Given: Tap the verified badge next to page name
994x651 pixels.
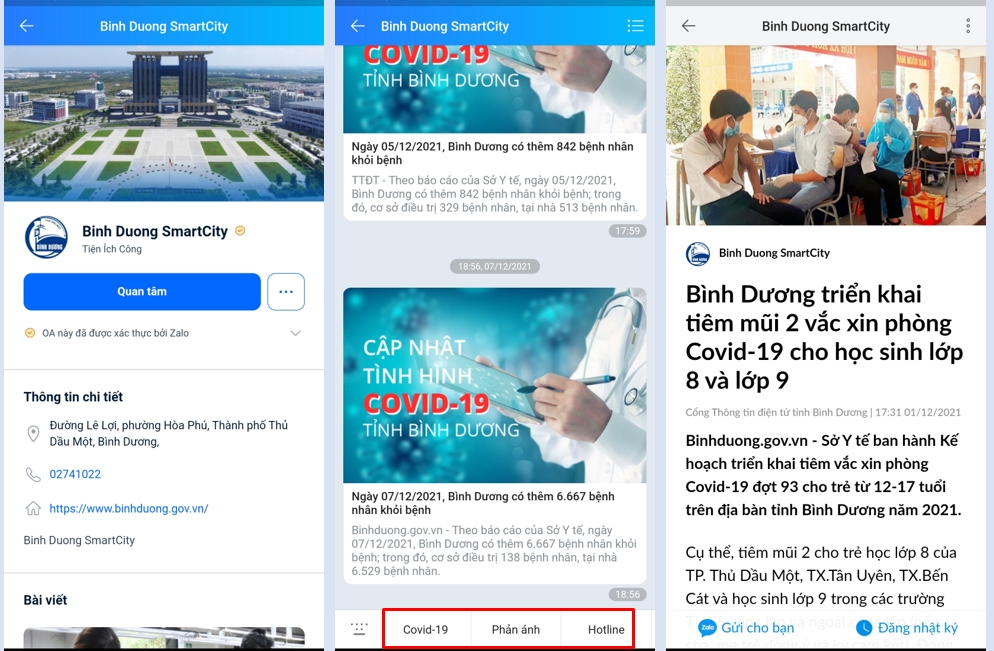Looking at the screenshot, I should tap(240, 231).
